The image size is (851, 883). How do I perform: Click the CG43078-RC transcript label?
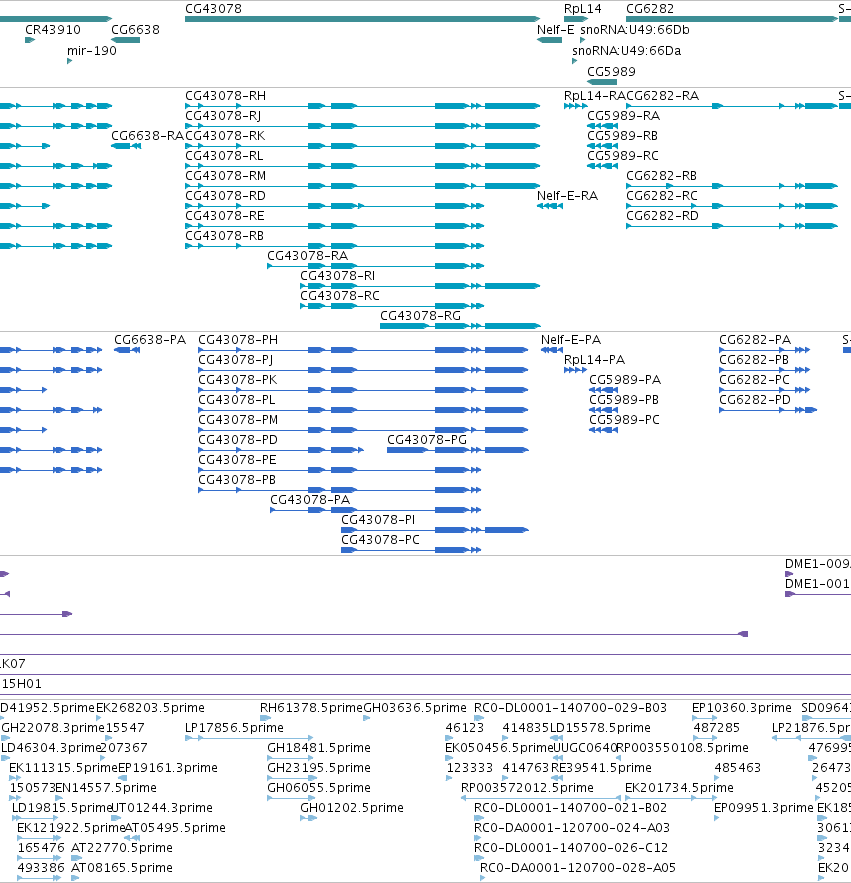coord(340,296)
